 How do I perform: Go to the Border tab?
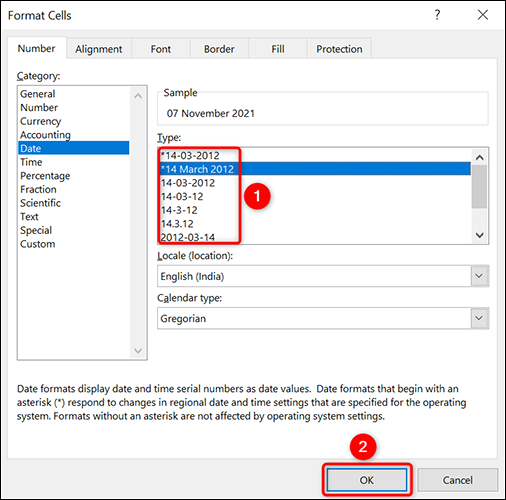coord(219,49)
